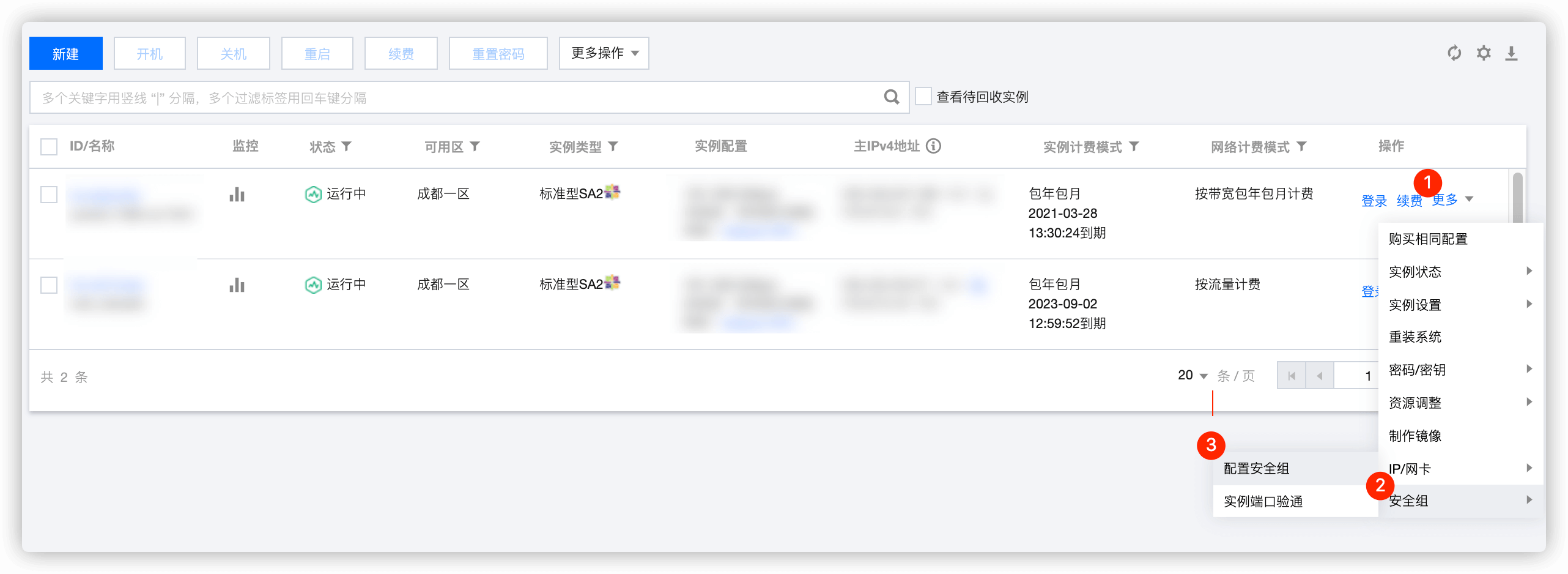1568x574 pixels.
Task: Click the 续费 toolbar button
Action: pos(401,53)
